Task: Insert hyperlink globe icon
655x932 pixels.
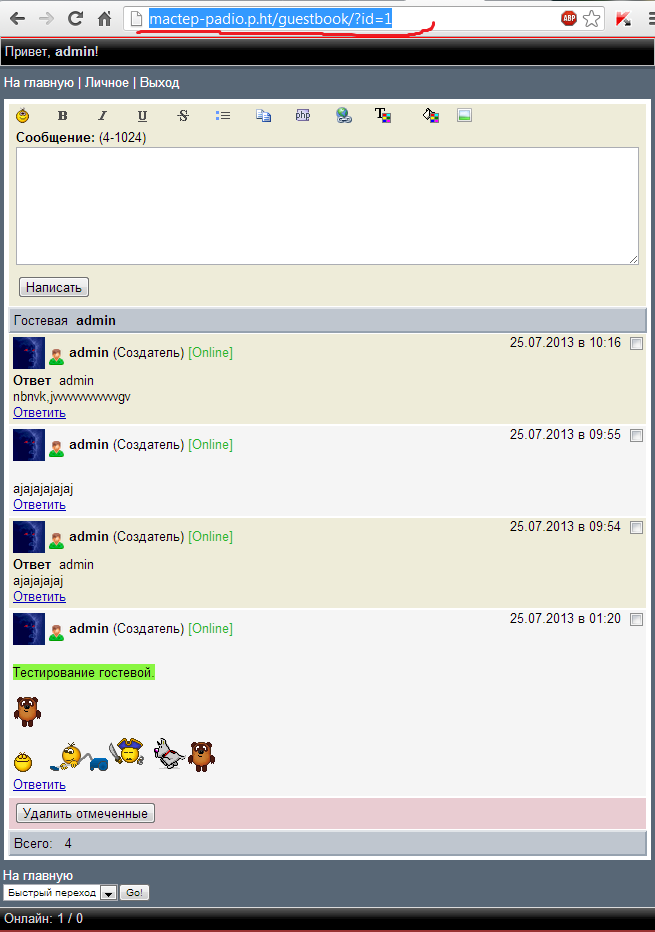Action: point(344,115)
